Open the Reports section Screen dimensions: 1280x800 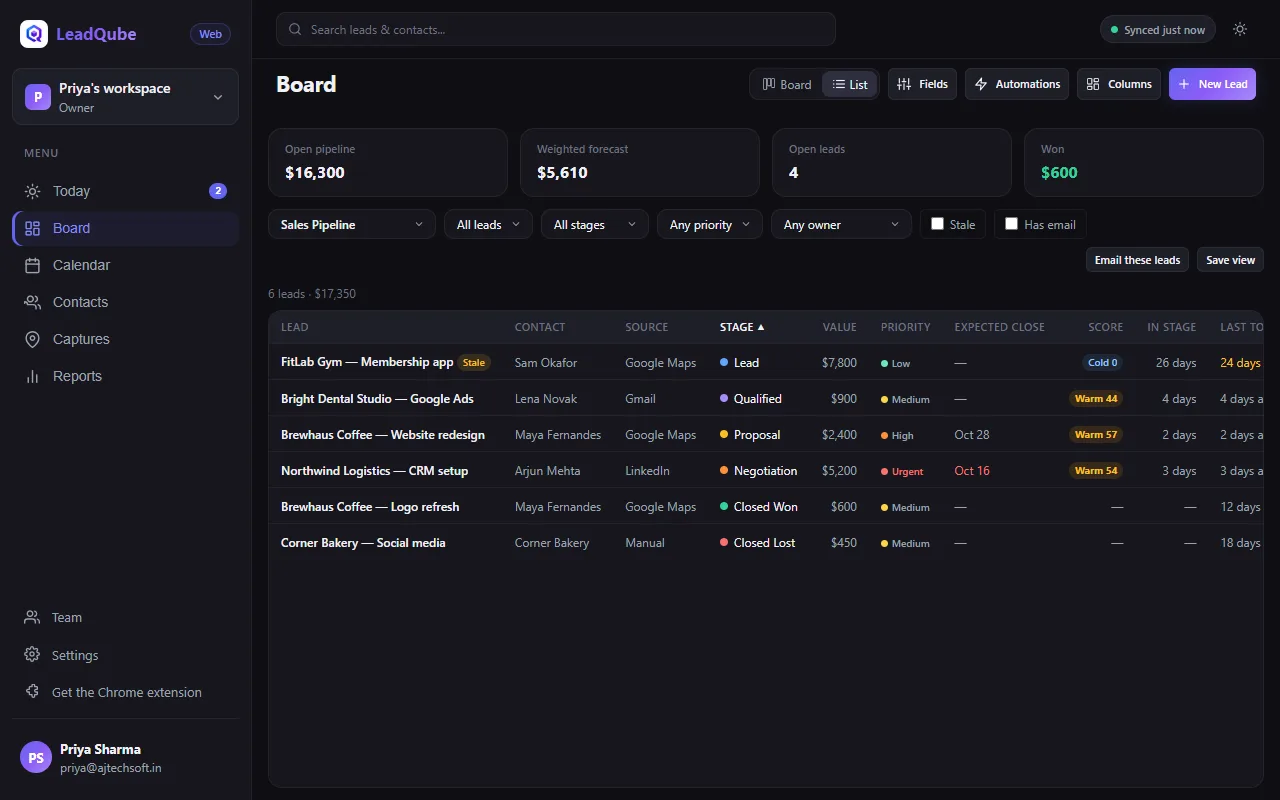pyautogui.click(x=125, y=376)
